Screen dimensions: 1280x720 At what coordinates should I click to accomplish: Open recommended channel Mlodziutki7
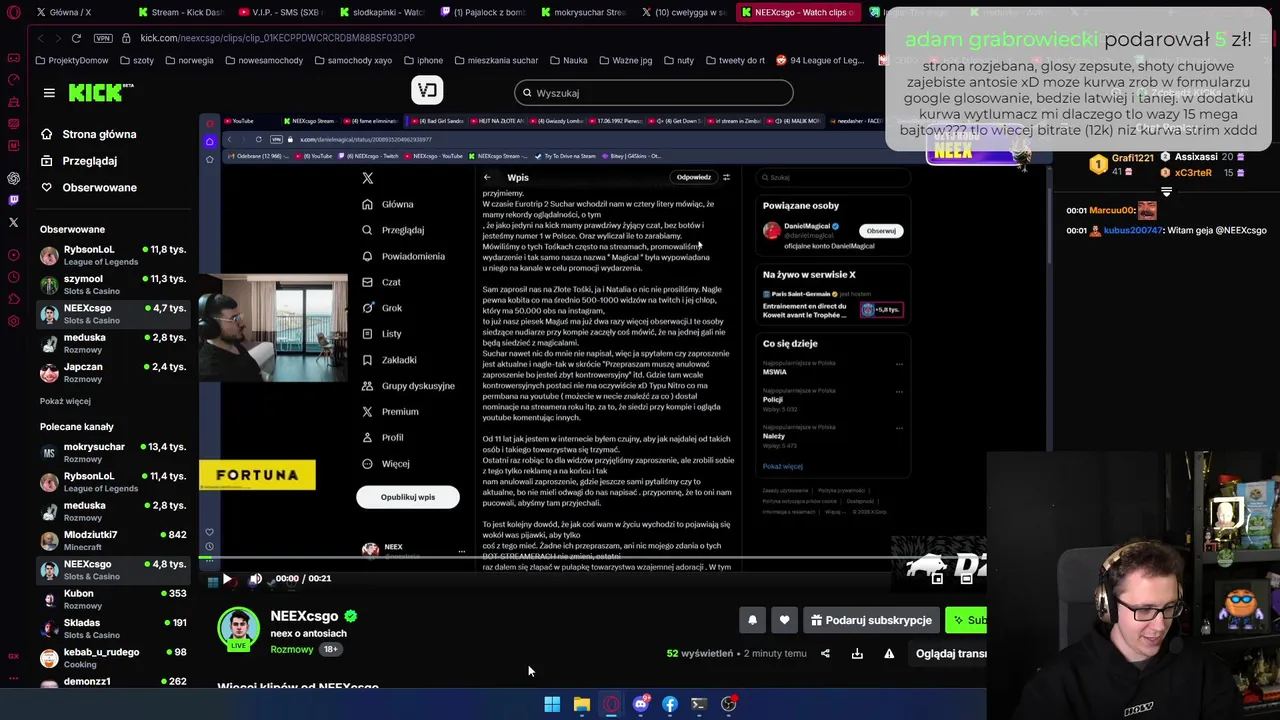click(x=112, y=540)
